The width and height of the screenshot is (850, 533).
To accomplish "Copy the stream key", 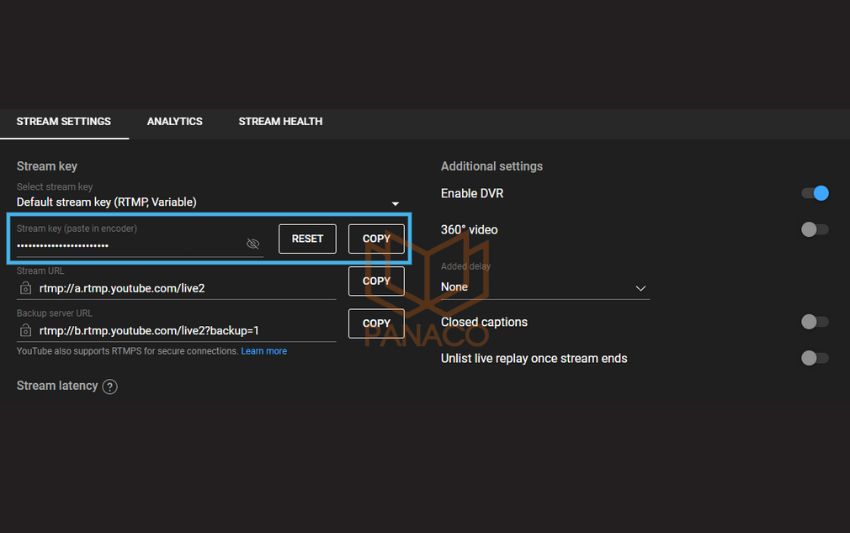I will click(376, 239).
